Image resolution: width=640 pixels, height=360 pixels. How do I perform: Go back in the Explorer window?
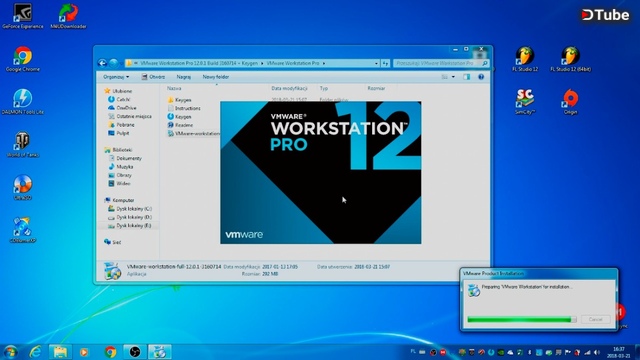pyautogui.click(x=102, y=63)
